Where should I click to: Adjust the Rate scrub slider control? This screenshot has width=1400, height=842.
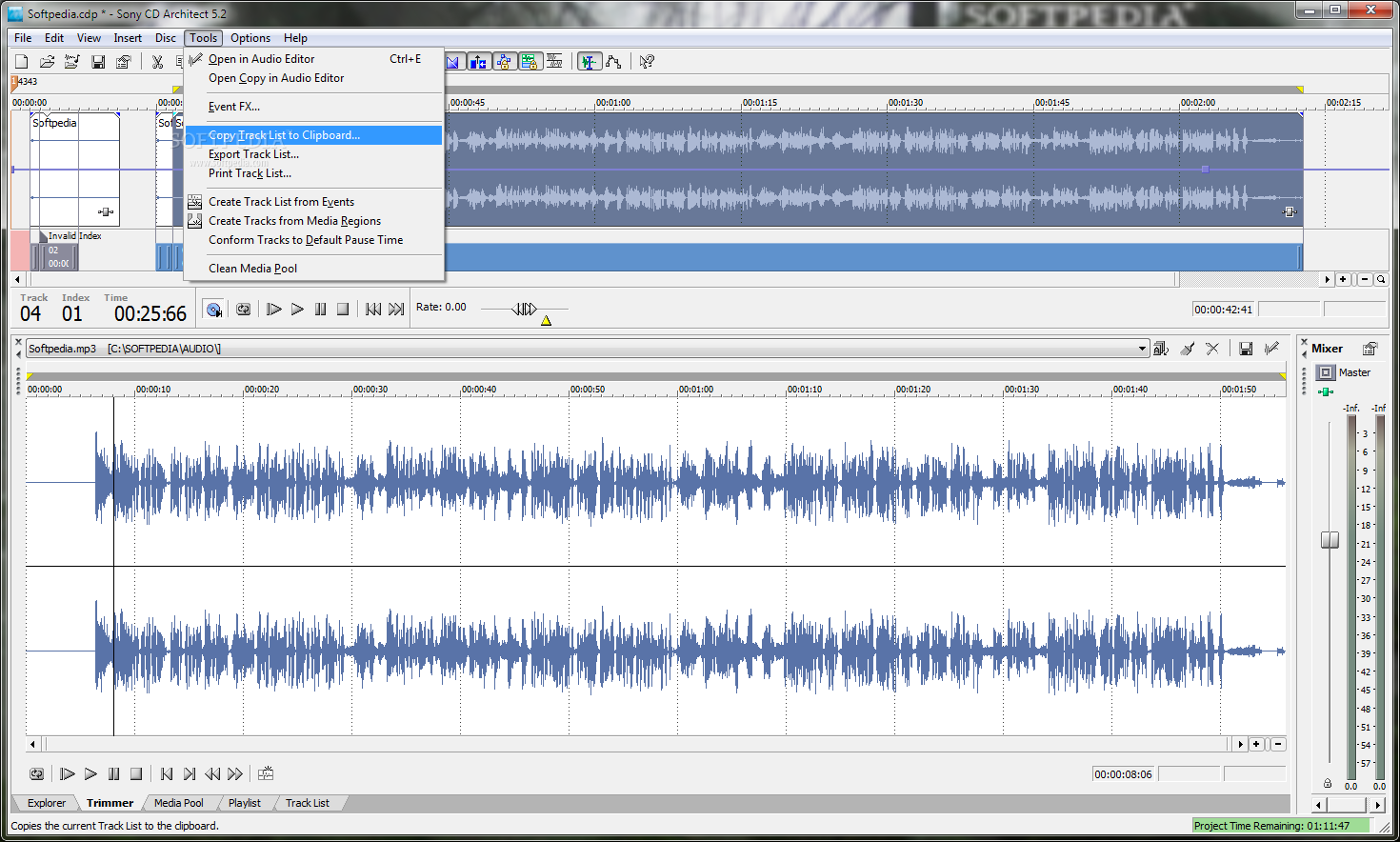pyautogui.click(x=525, y=309)
